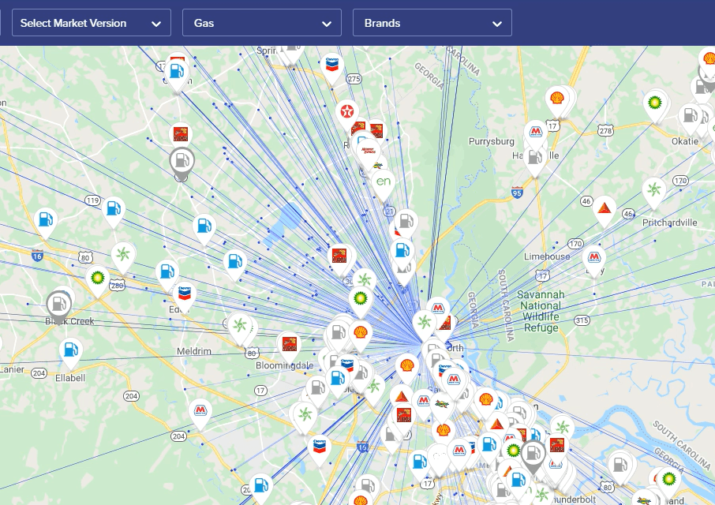The width and height of the screenshot is (715, 505).
Task: Open the Select Market Version dropdown
Action: tap(91, 23)
